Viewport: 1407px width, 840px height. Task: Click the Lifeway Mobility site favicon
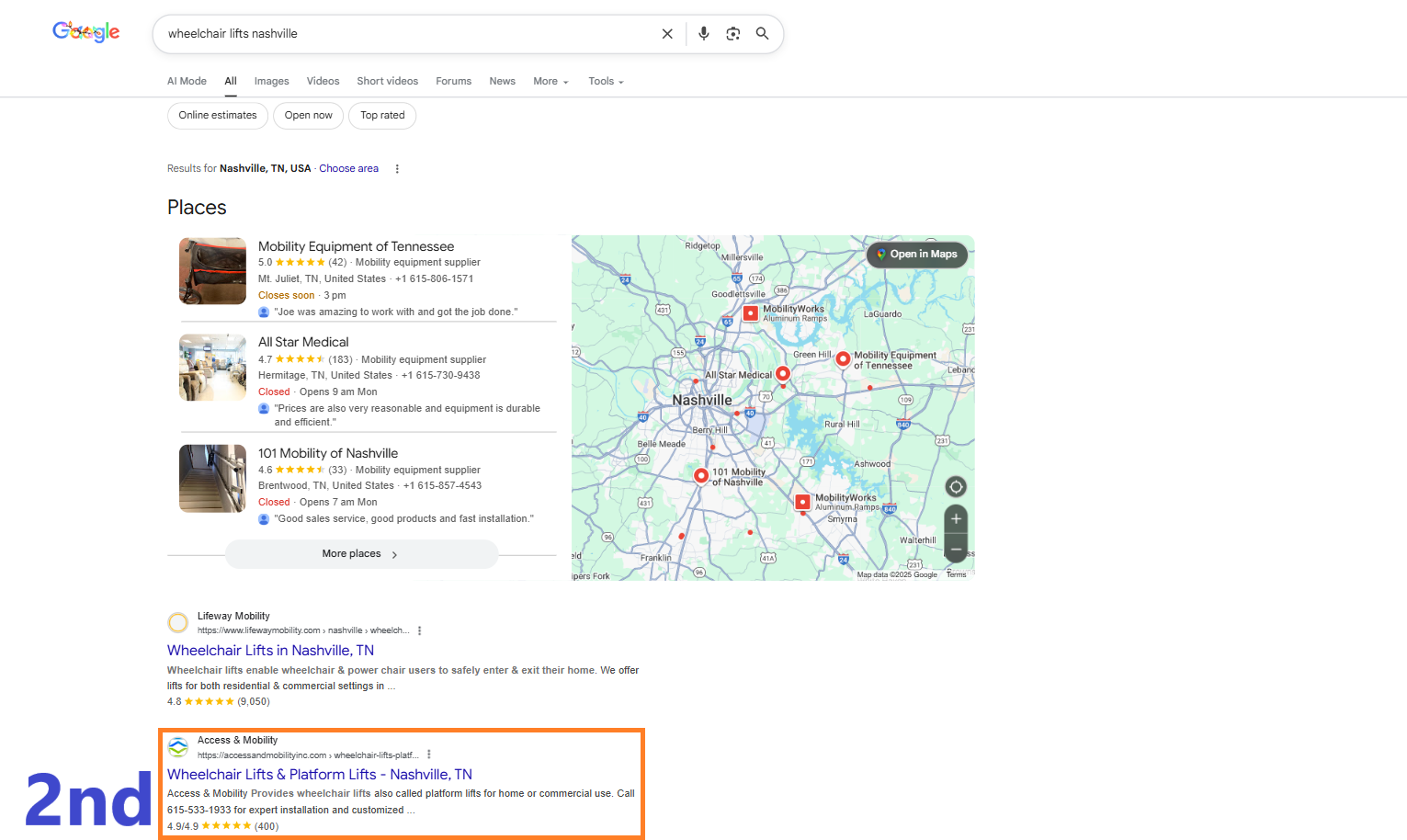click(178, 623)
